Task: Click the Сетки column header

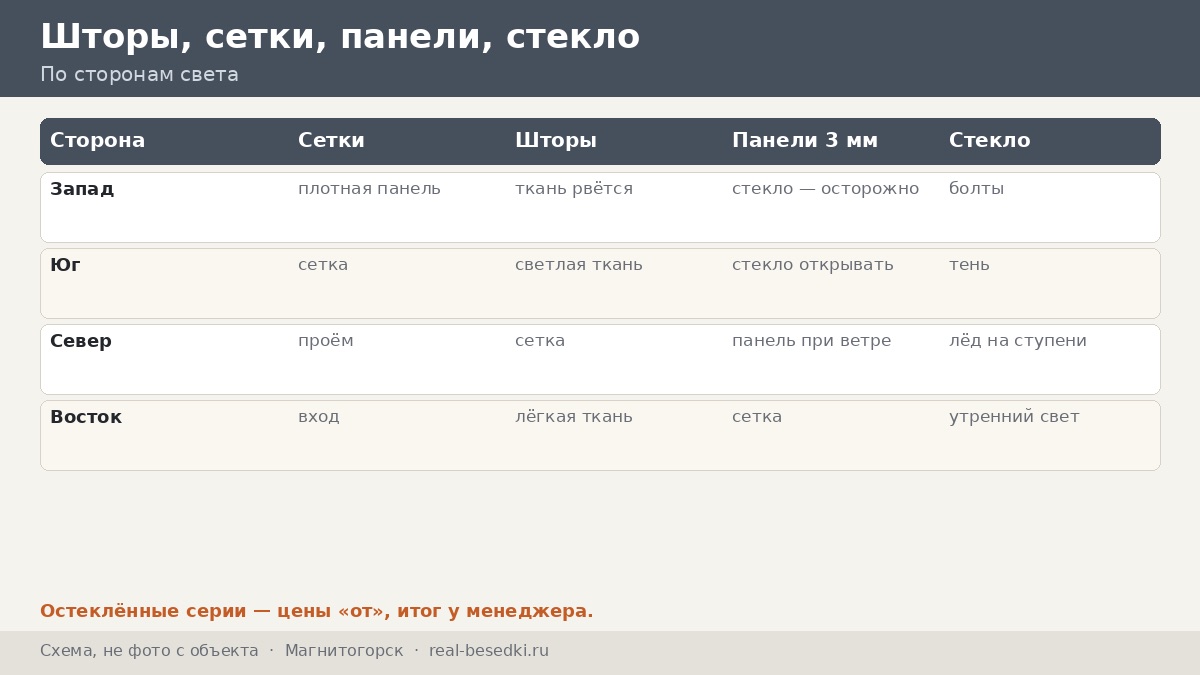Action: pos(331,141)
